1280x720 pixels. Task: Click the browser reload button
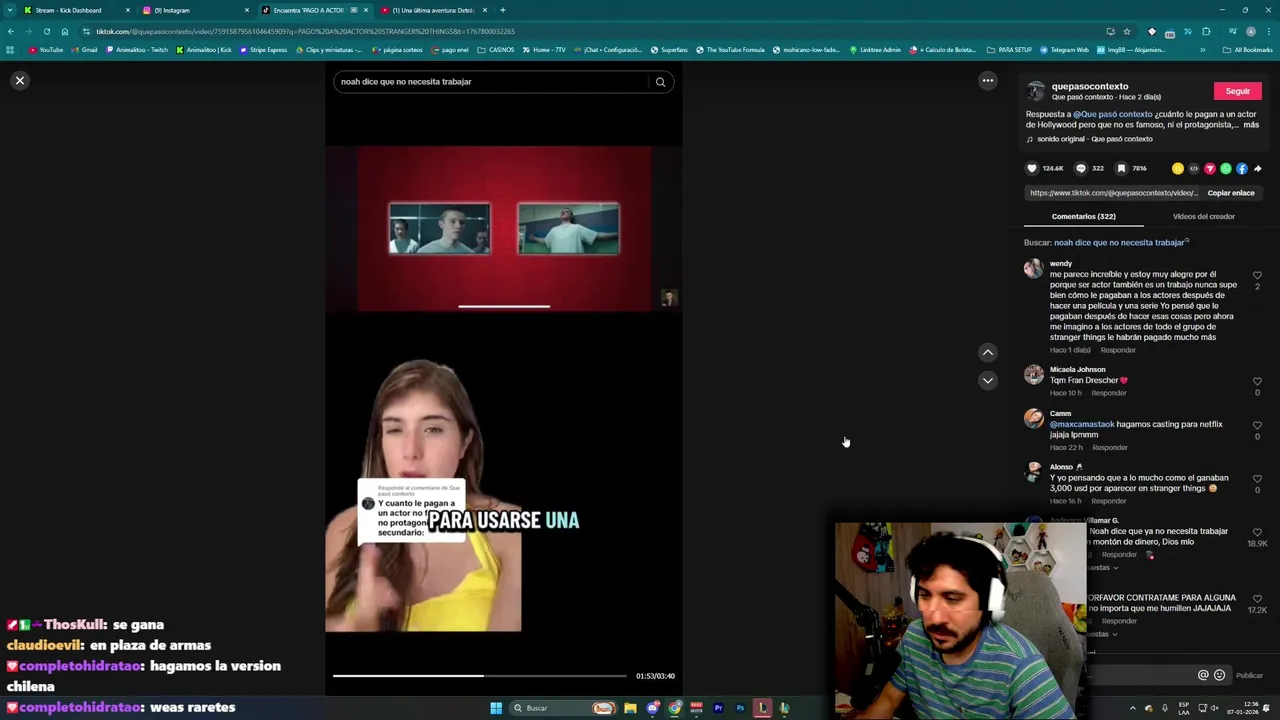click(x=46, y=31)
